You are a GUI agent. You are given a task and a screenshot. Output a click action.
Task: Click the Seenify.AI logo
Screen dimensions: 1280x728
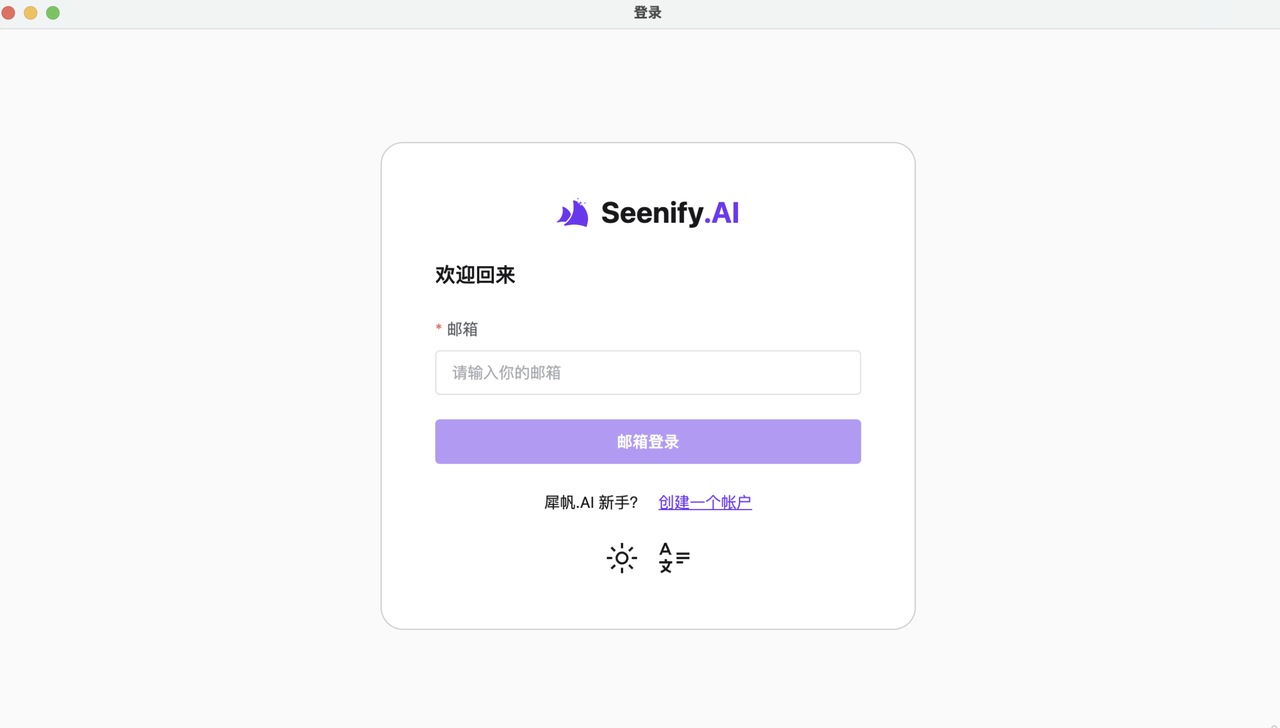tap(648, 212)
